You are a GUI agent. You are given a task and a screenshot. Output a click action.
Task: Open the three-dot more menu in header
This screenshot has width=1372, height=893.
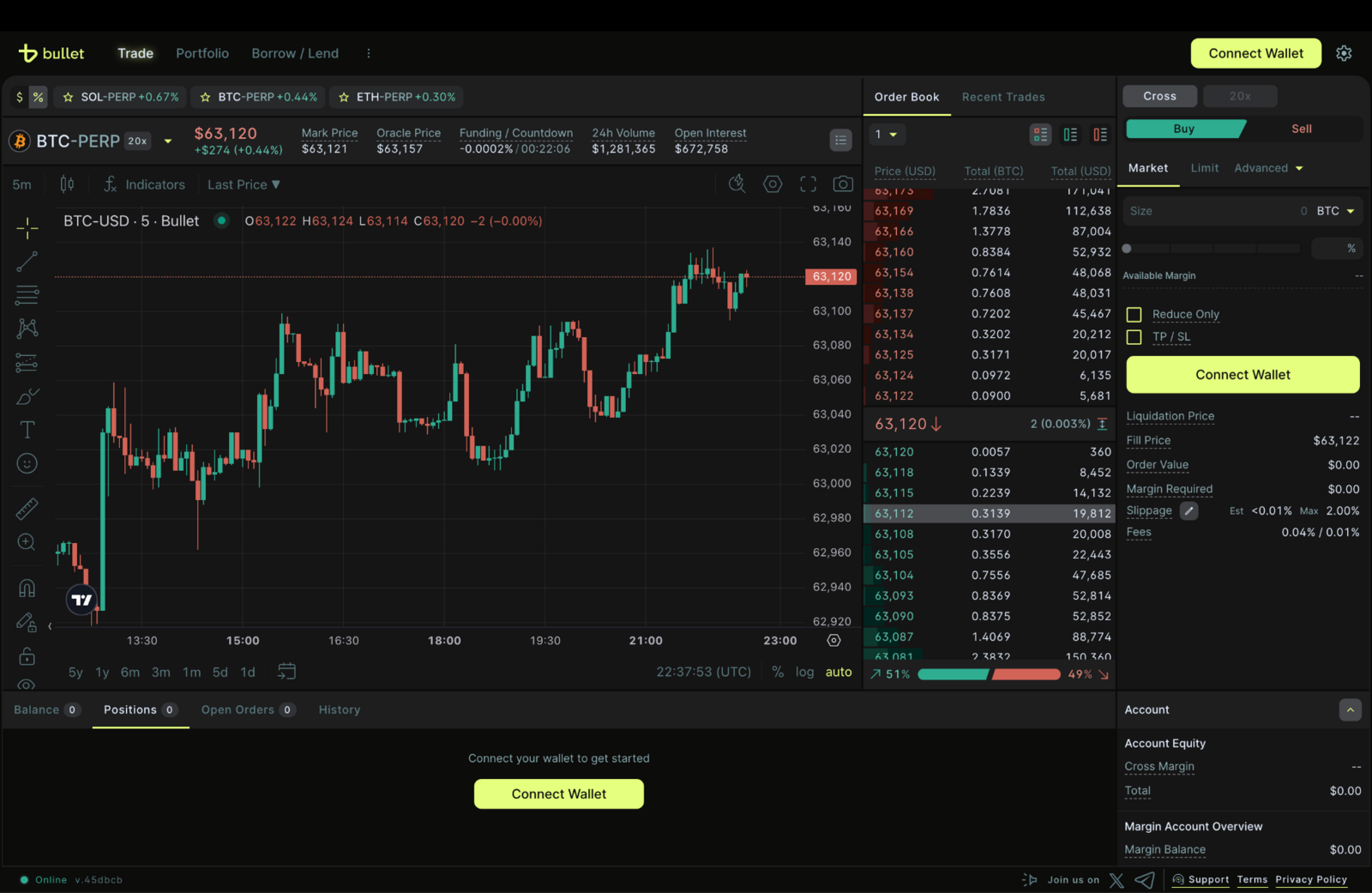(x=369, y=53)
